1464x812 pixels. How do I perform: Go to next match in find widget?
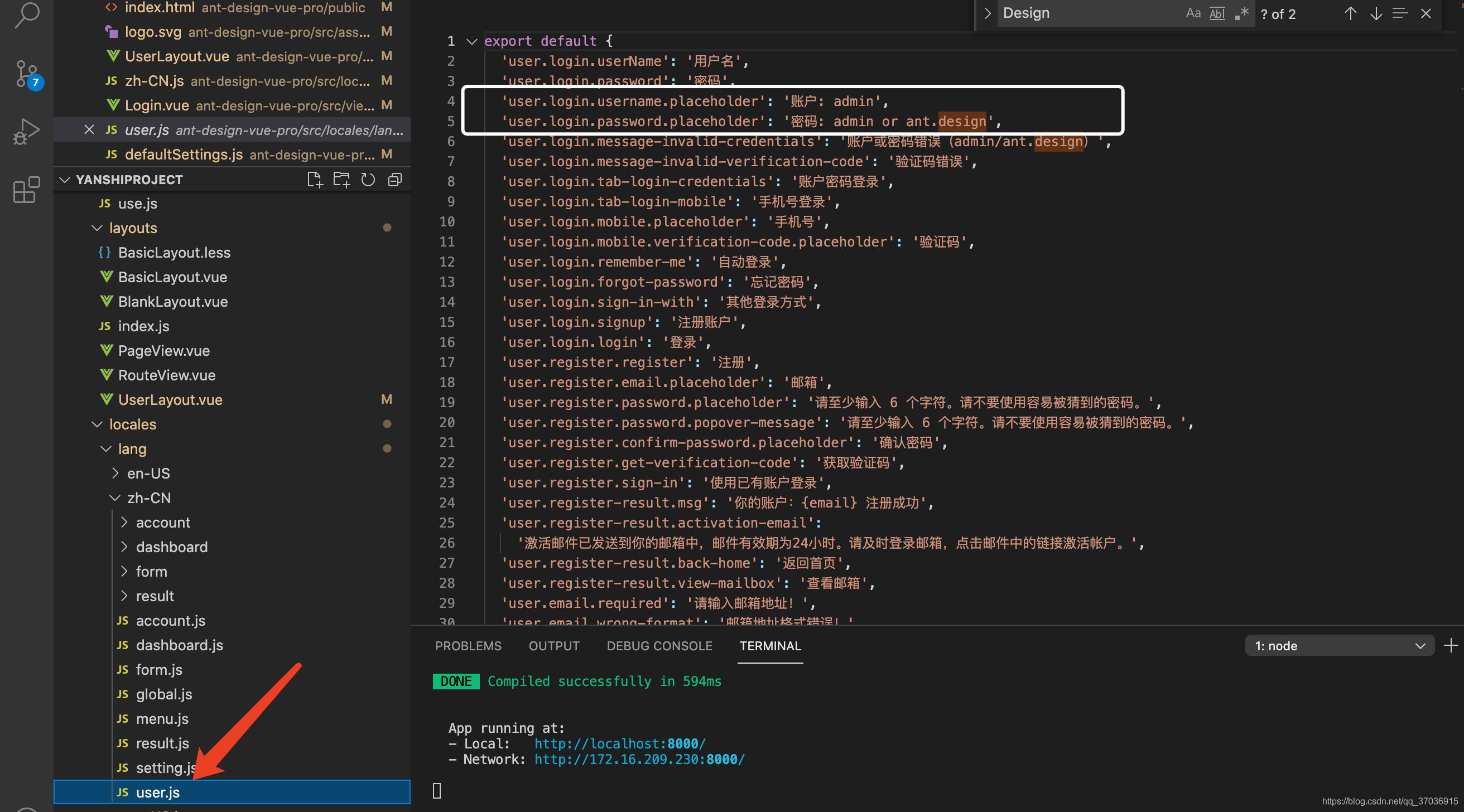click(x=1375, y=13)
